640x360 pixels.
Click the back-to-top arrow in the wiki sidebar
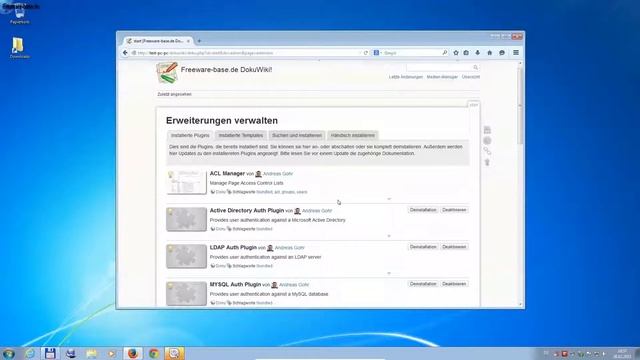click(487, 162)
